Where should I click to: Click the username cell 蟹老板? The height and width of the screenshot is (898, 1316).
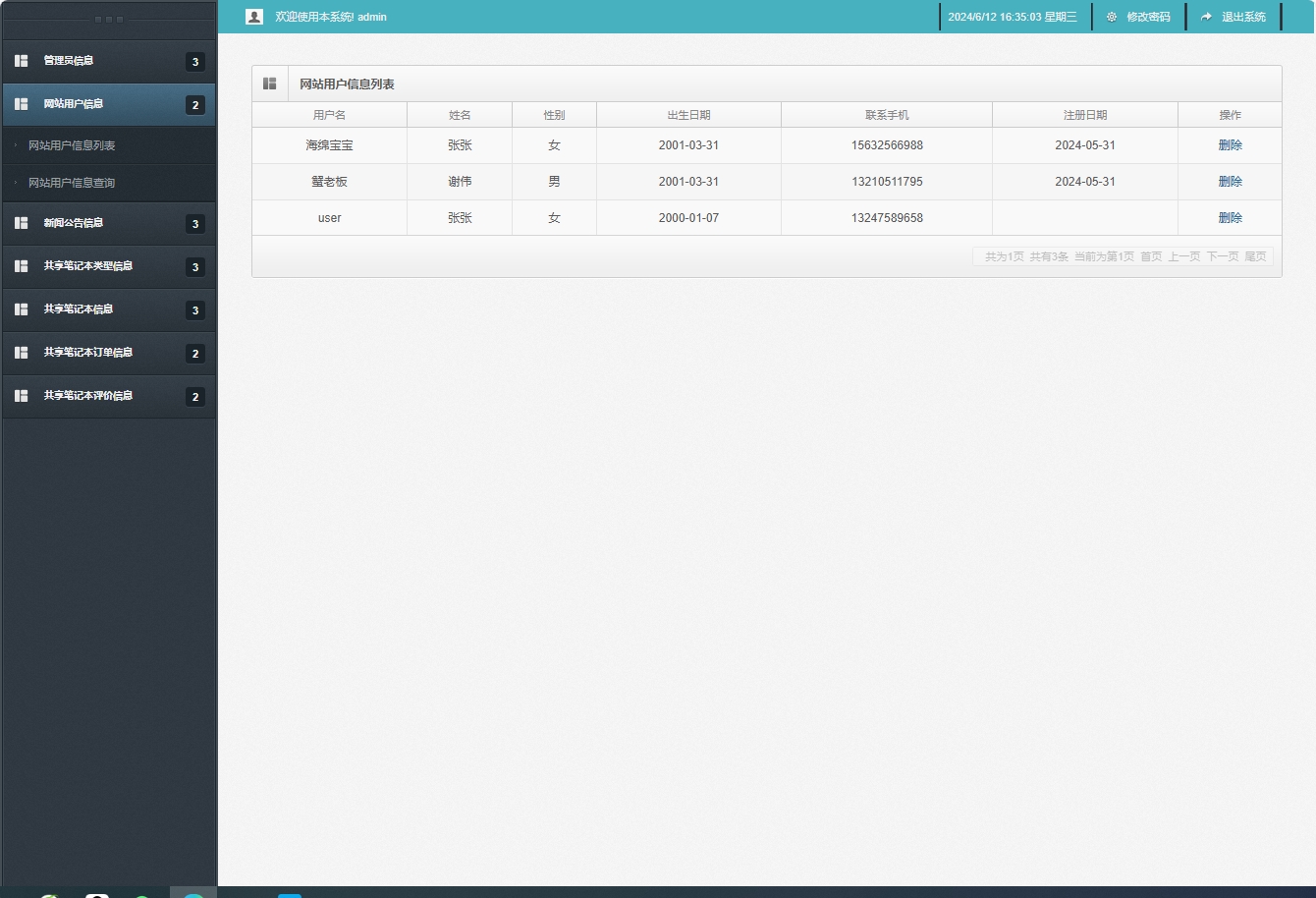pyautogui.click(x=330, y=182)
